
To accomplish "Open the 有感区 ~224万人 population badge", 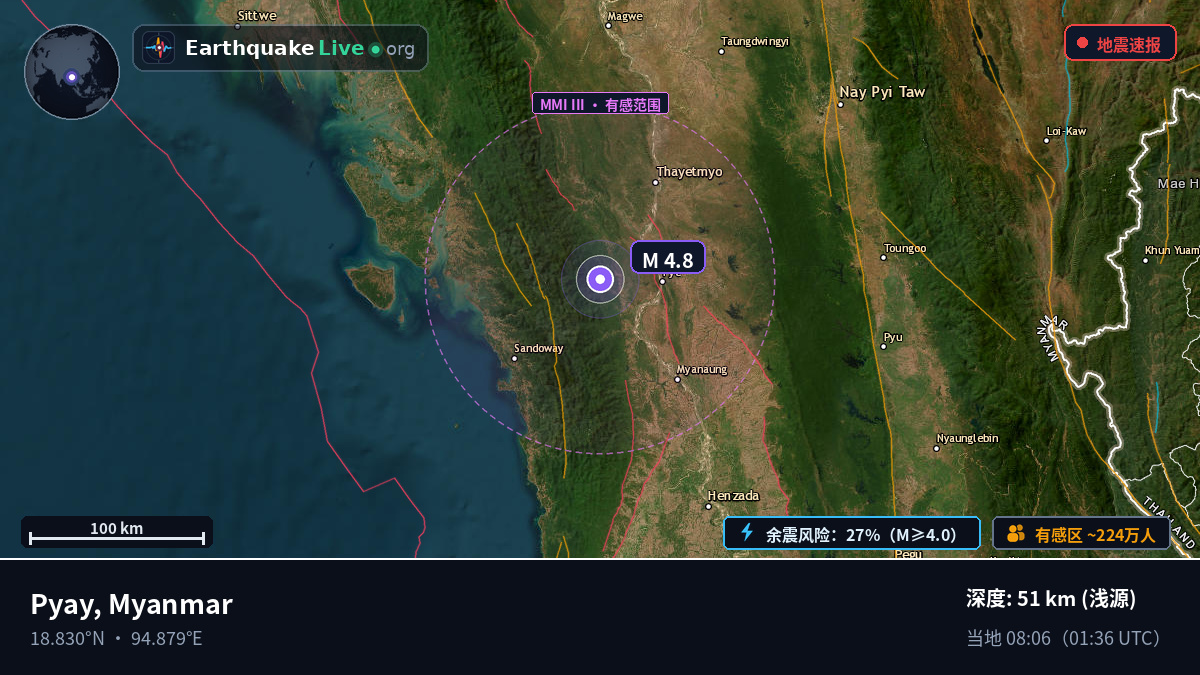I will (x=1081, y=533).
